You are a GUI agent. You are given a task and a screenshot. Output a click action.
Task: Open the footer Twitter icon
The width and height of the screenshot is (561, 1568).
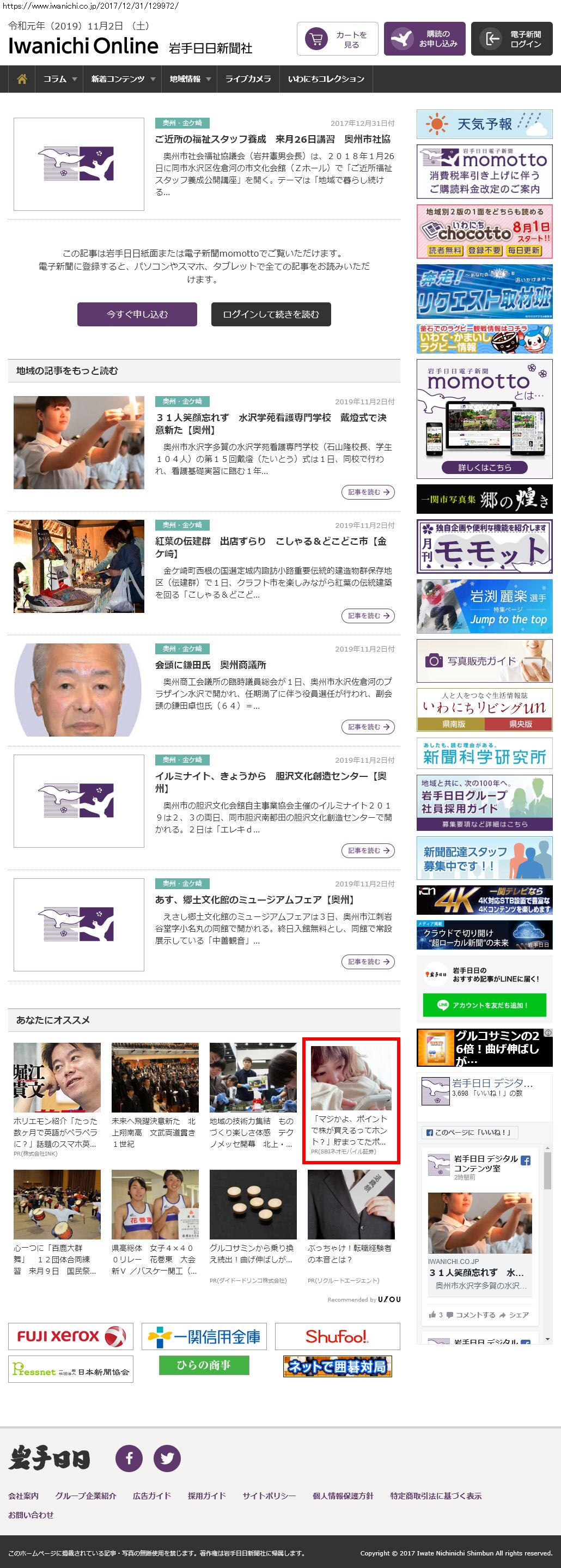pyautogui.click(x=167, y=1458)
